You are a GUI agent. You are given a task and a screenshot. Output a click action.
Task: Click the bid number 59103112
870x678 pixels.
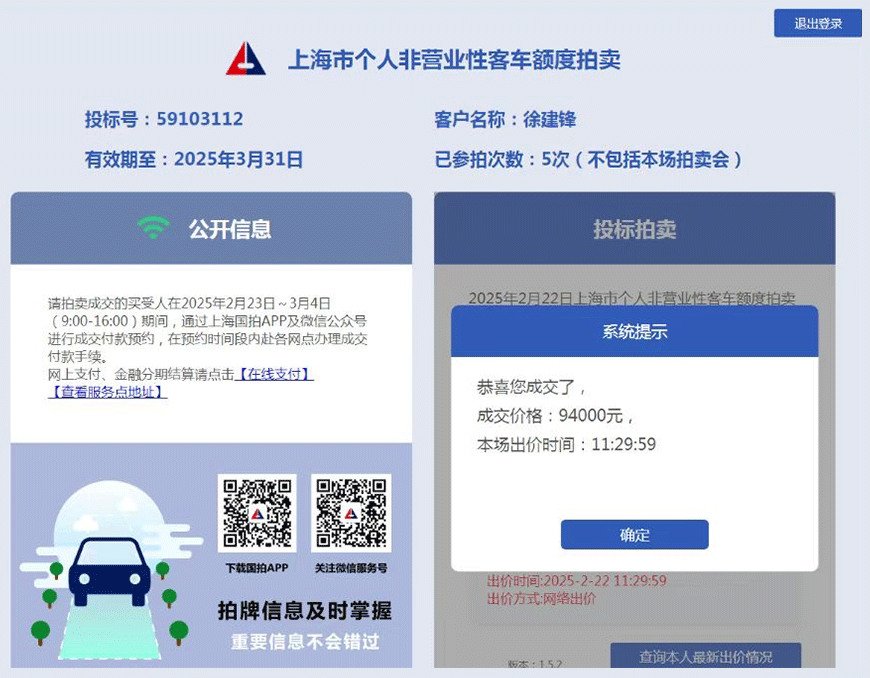[x=200, y=119]
